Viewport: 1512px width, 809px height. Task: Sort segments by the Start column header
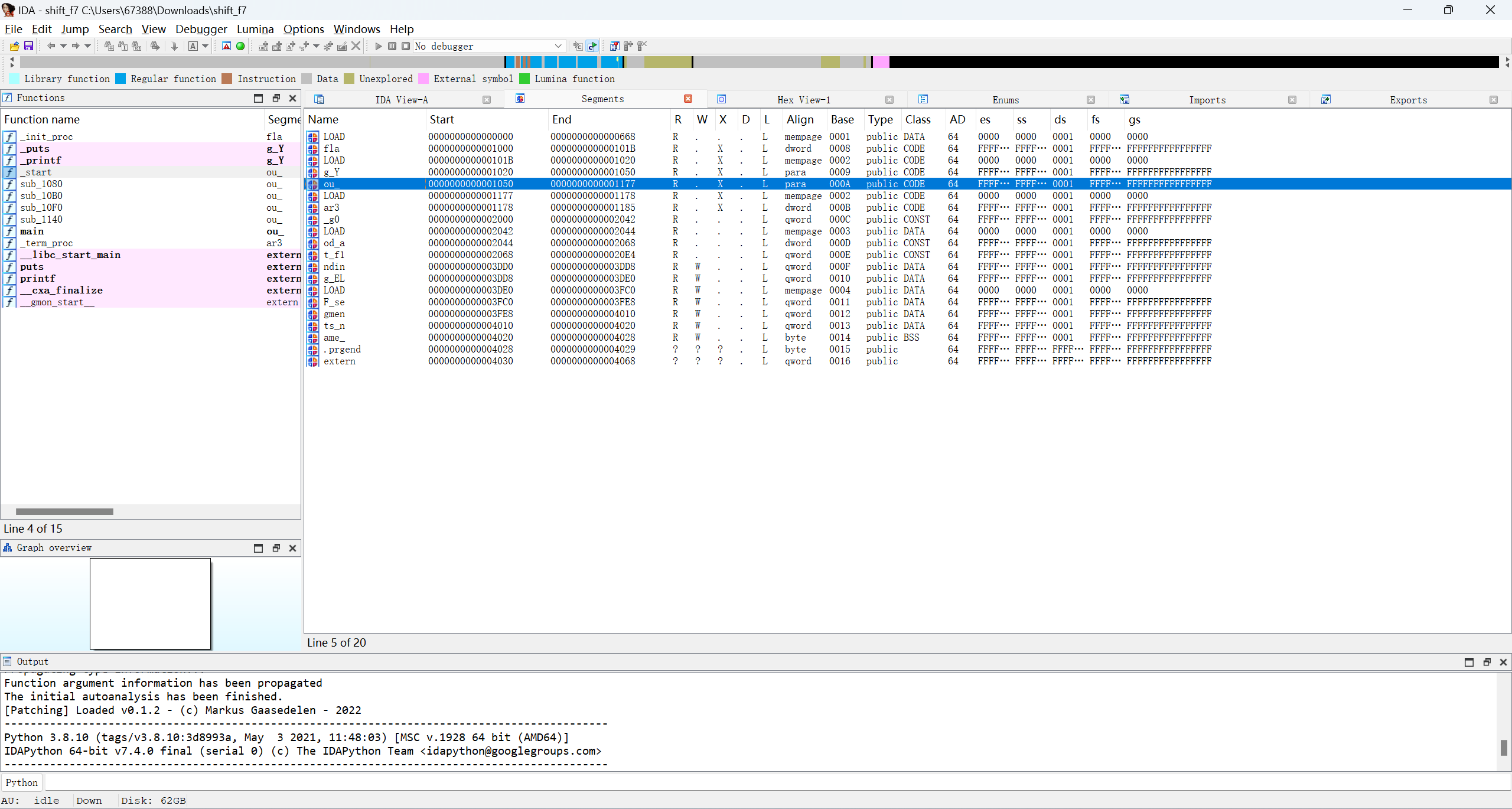click(487, 119)
